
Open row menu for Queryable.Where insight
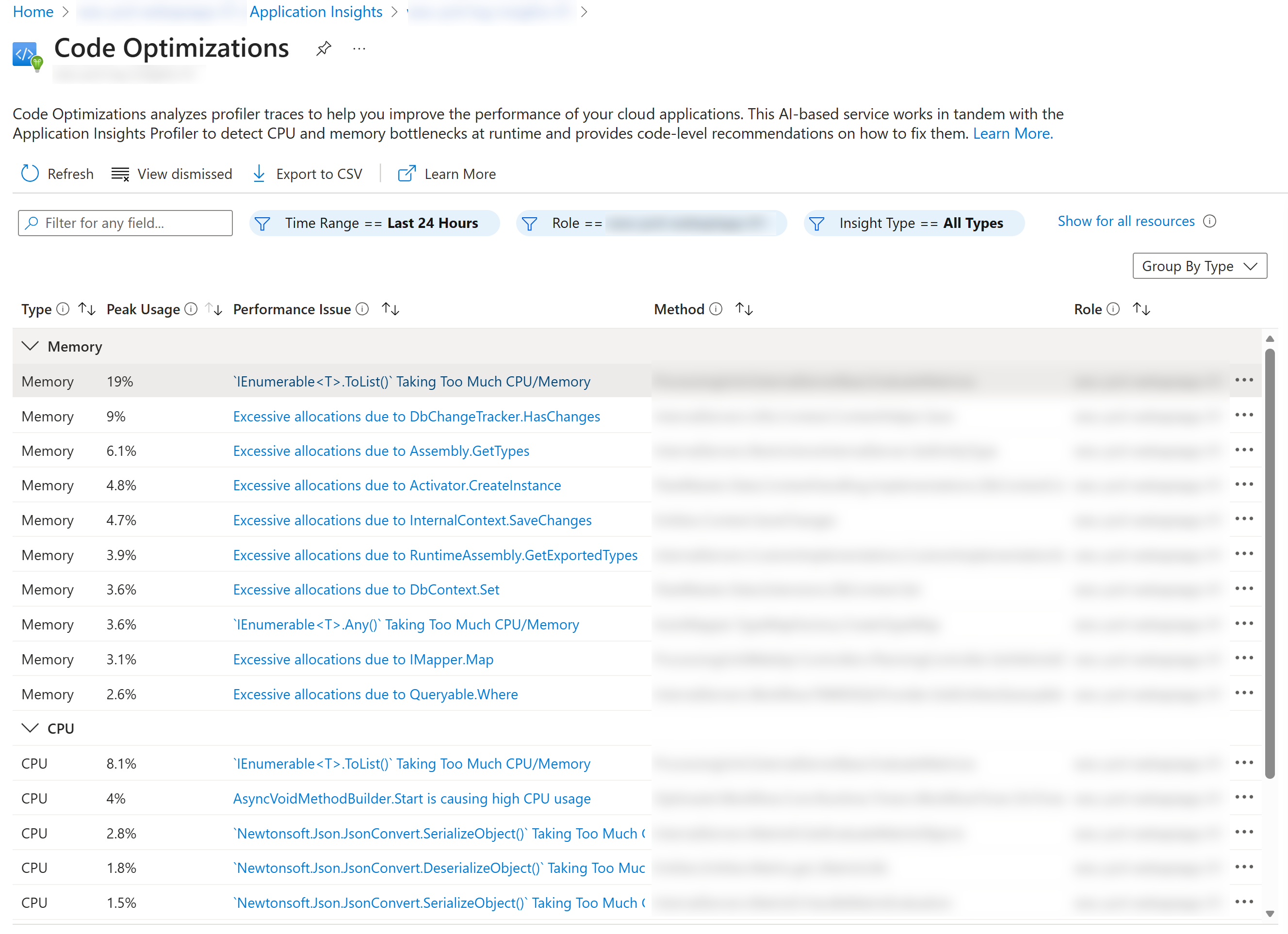[x=1244, y=692]
